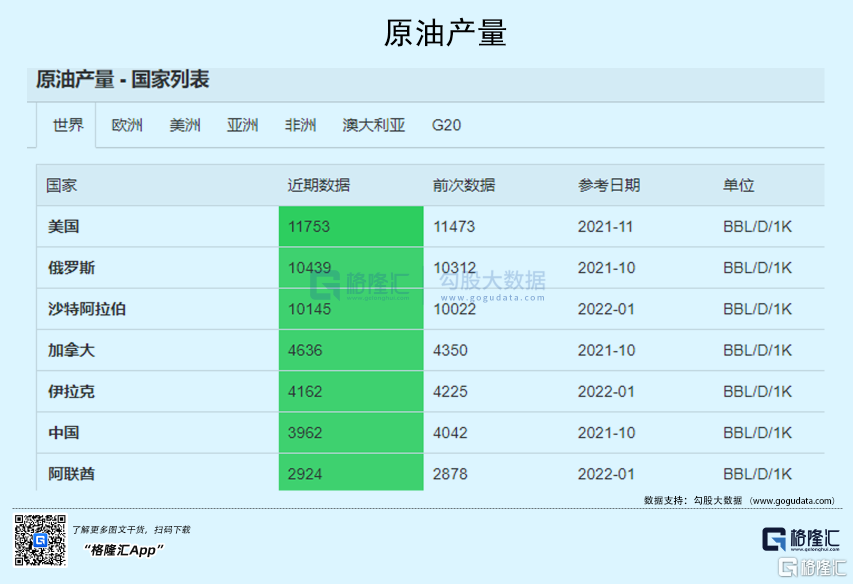Click the 格隆汇App download text

tap(124, 550)
